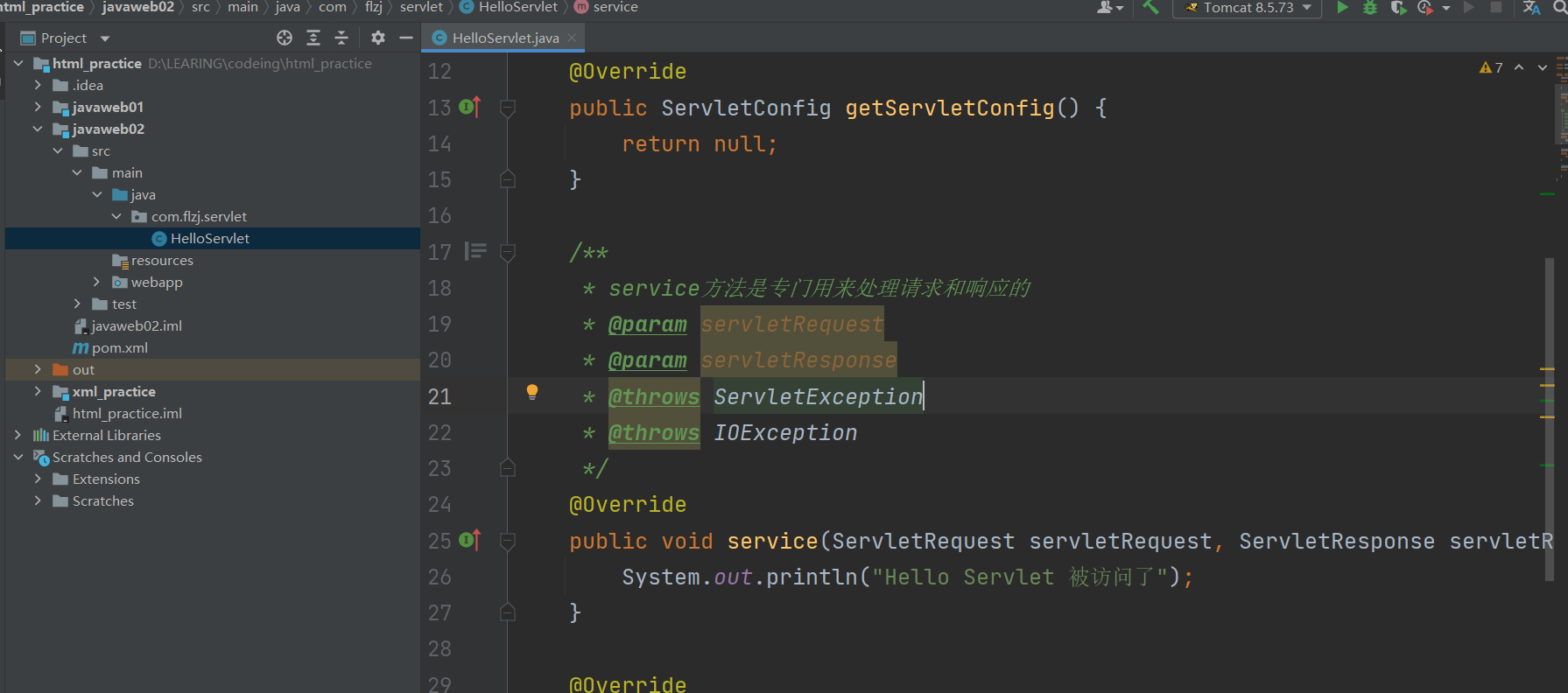1568x693 pixels.
Task: Toggle rendered doc view icon on line 17
Action: click(x=475, y=251)
